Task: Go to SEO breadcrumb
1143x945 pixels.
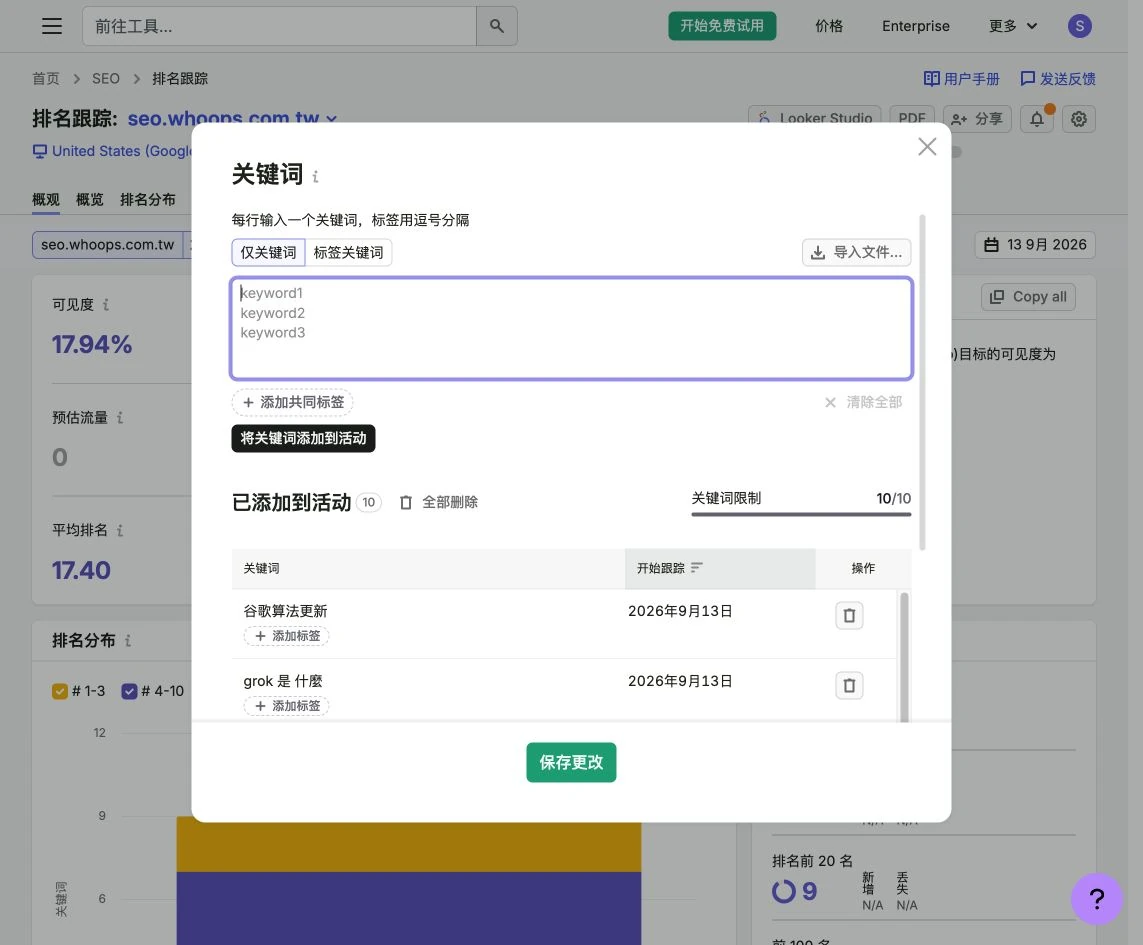Action: point(106,79)
